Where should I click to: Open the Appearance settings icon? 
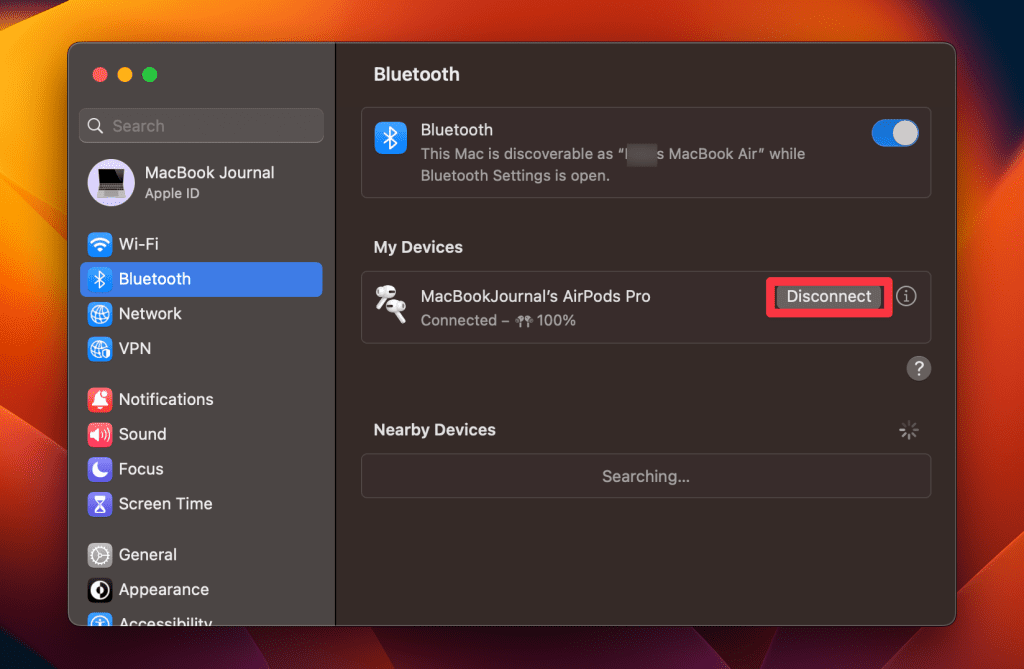(100, 590)
